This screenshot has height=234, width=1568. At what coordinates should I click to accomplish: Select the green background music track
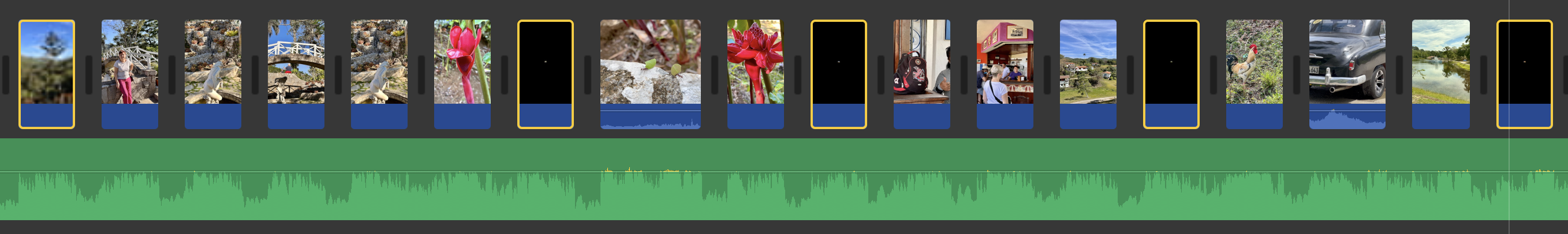coord(784,179)
